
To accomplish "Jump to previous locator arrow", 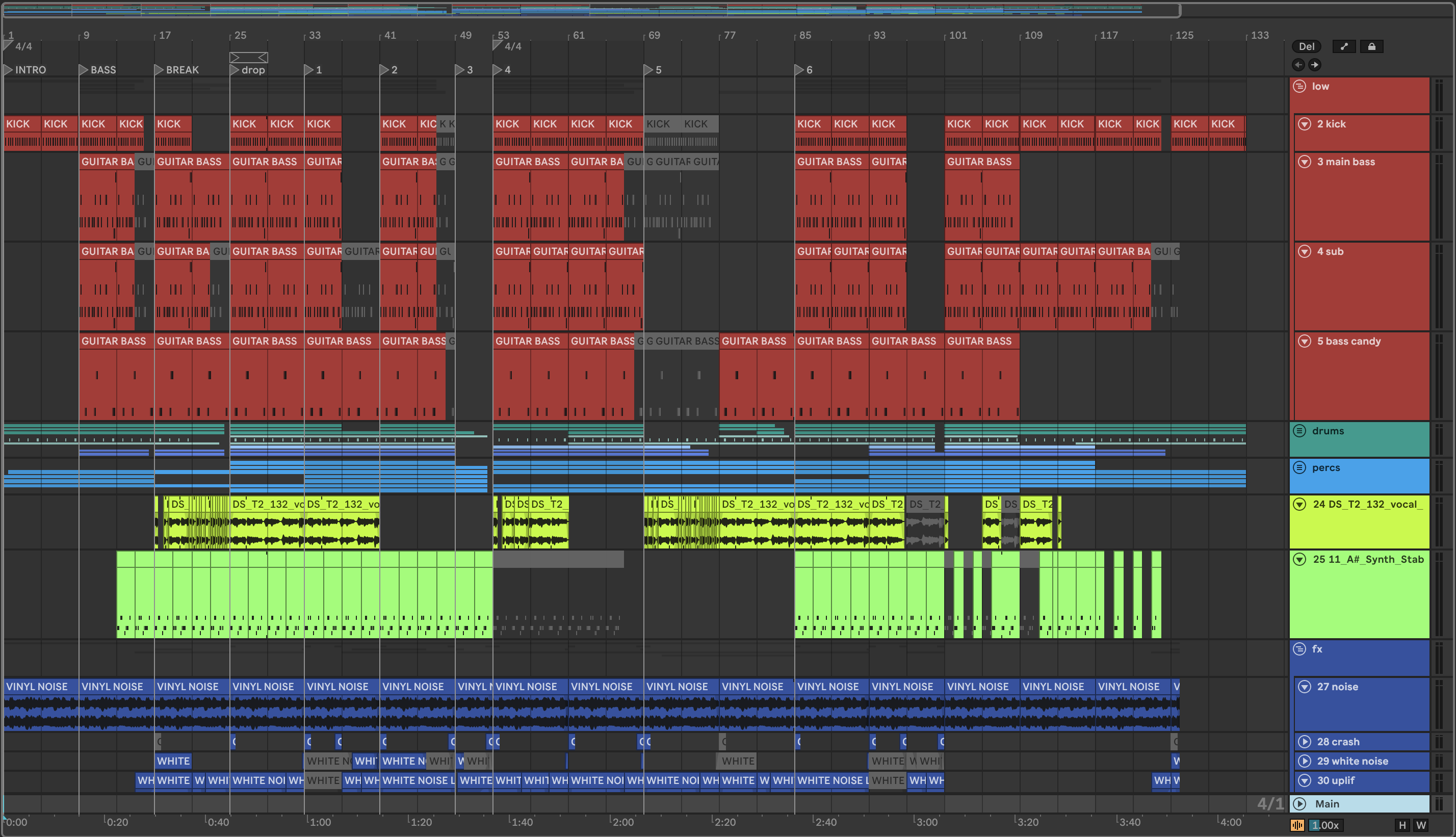I will [x=1298, y=64].
